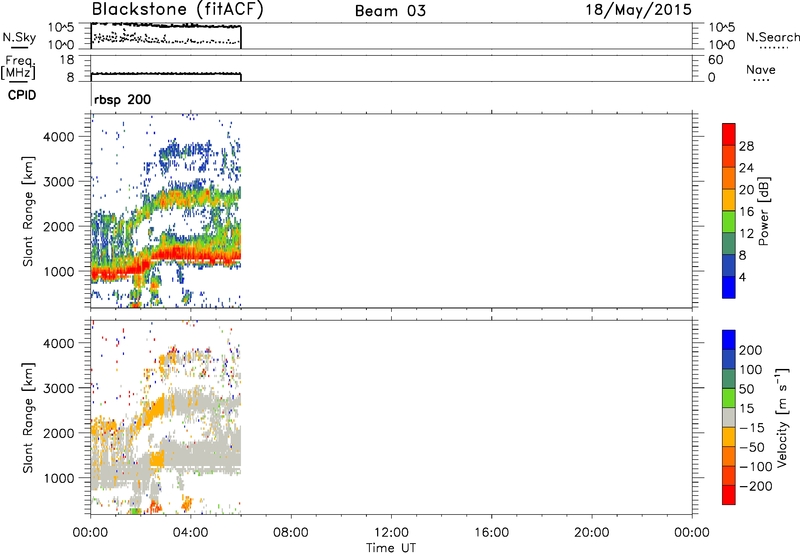Select the "-200" value on velocity colorbar
800x554 pixels.
coord(756,486)
